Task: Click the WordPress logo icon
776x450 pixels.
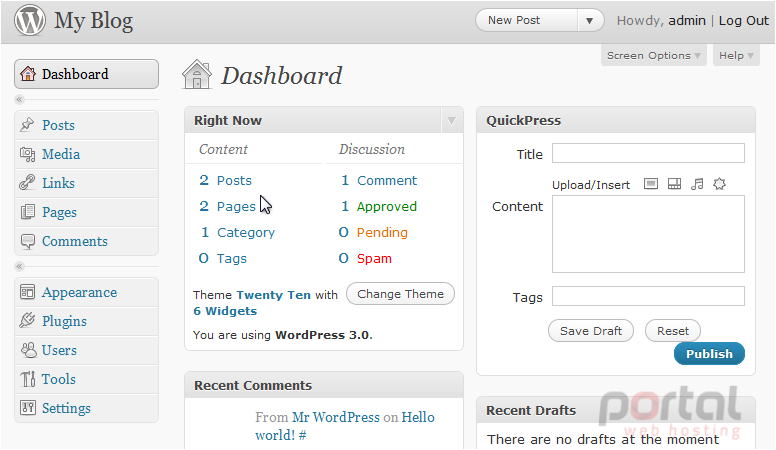Action: pos(30,20)
